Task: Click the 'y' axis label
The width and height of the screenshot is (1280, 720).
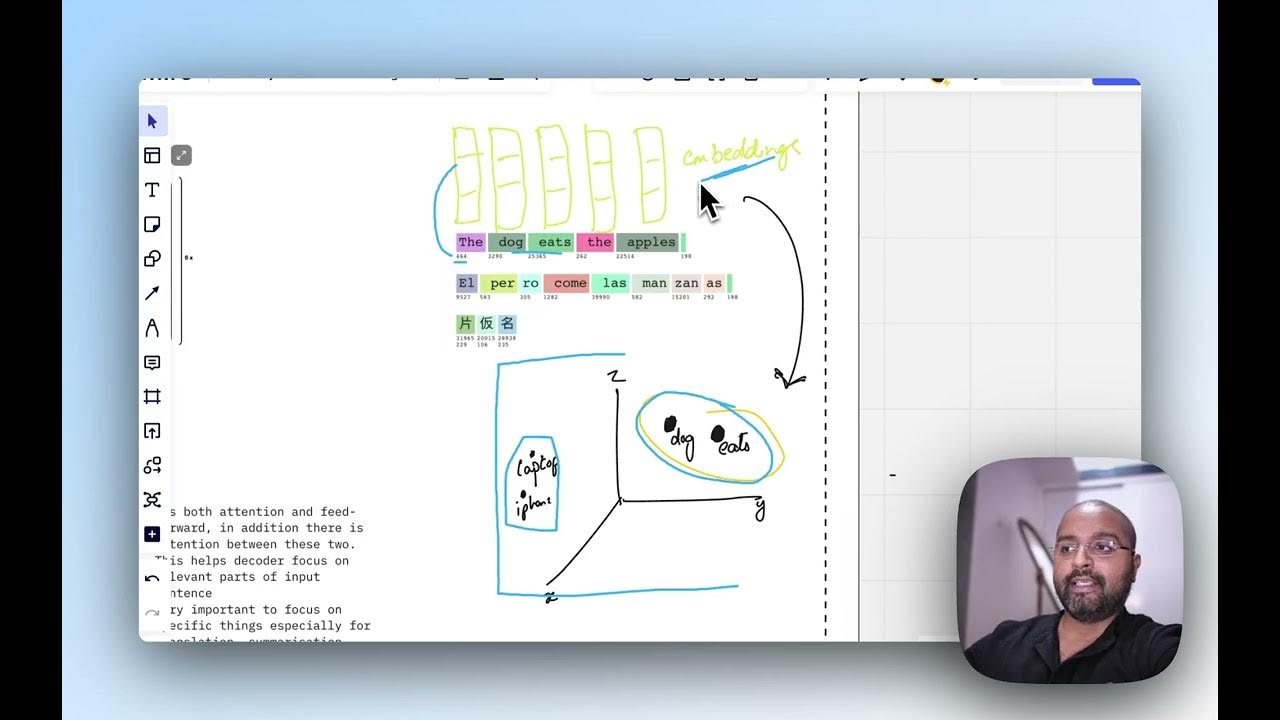Action: point(760,509)
